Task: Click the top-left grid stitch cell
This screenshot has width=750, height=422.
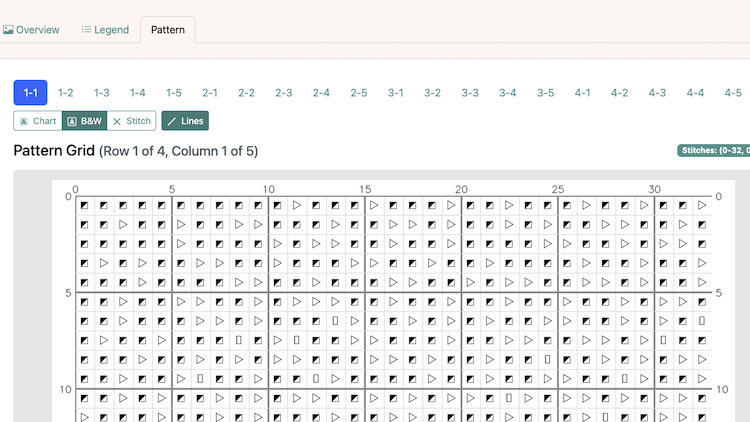Action: (85, 205)
